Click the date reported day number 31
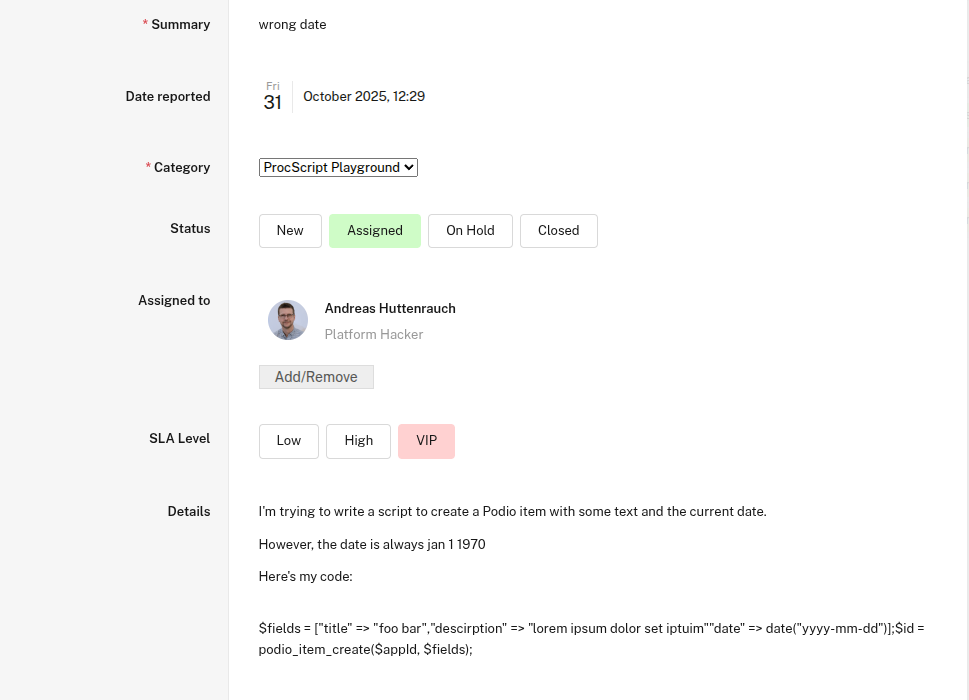969x700 pixels. [272, 102]
